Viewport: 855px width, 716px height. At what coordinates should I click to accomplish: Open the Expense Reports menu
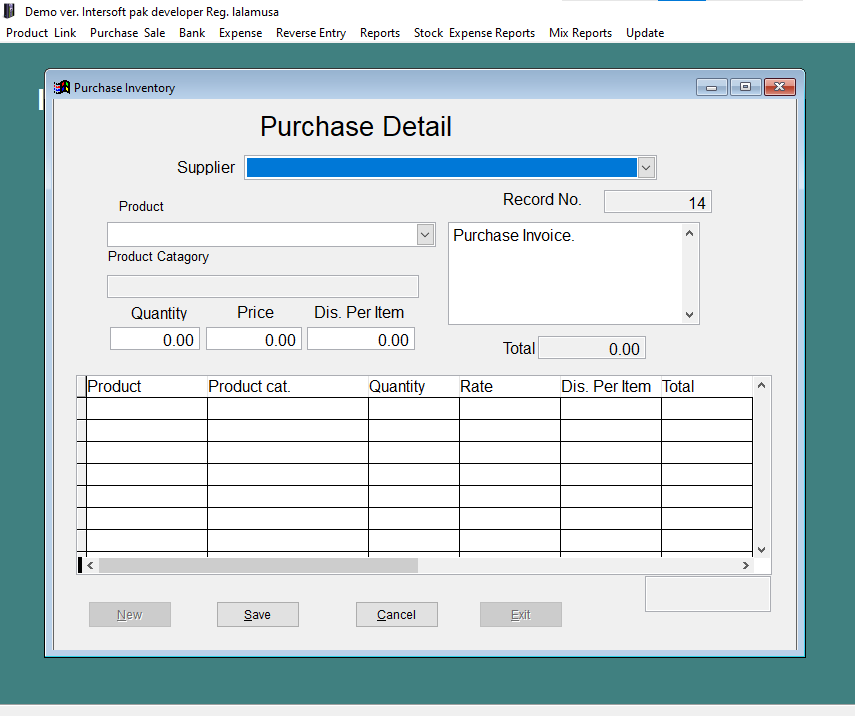coord(491,33)
